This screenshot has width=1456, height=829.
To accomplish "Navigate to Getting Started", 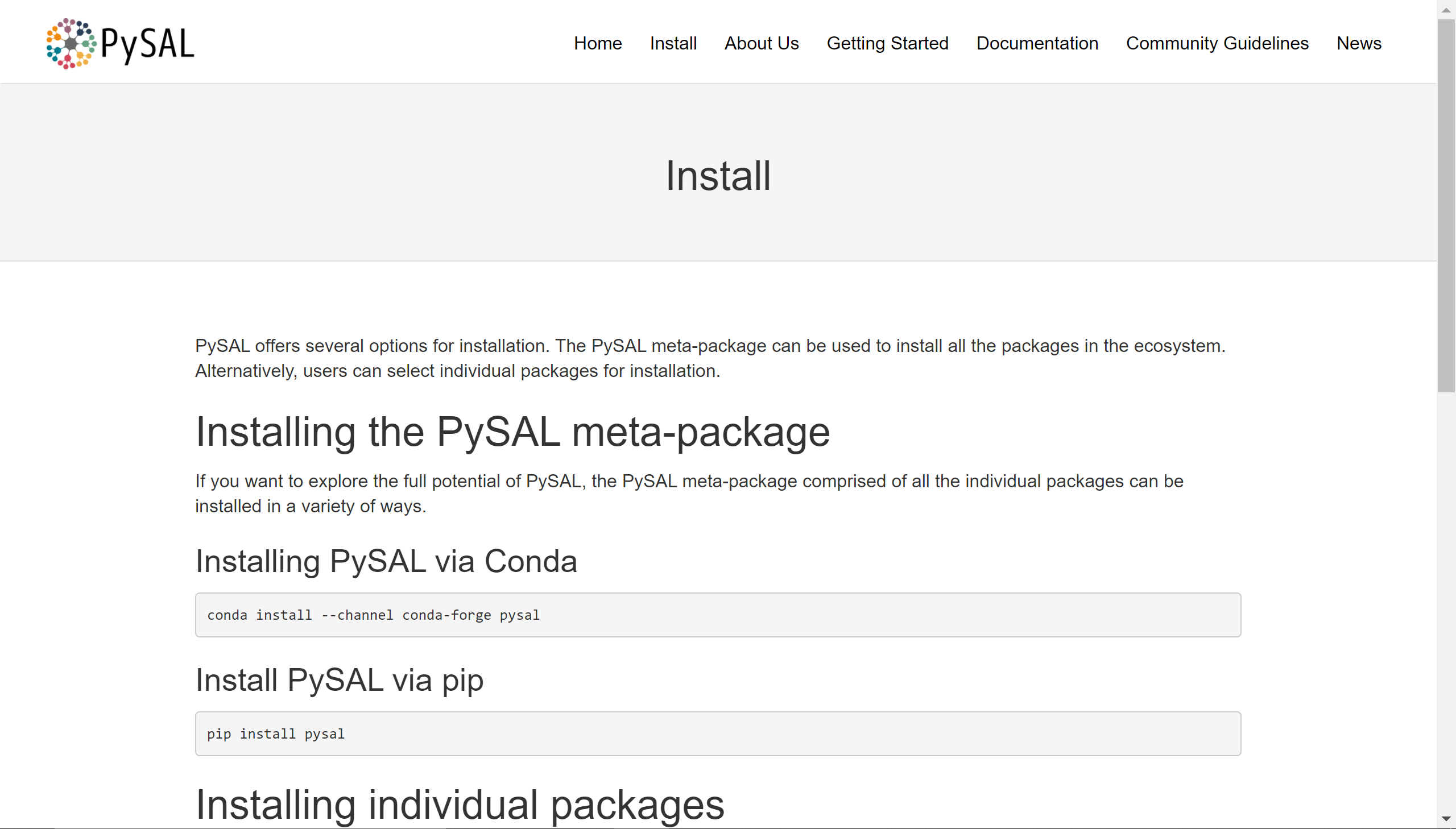I will pyautogui.click(x=887, y=43).
